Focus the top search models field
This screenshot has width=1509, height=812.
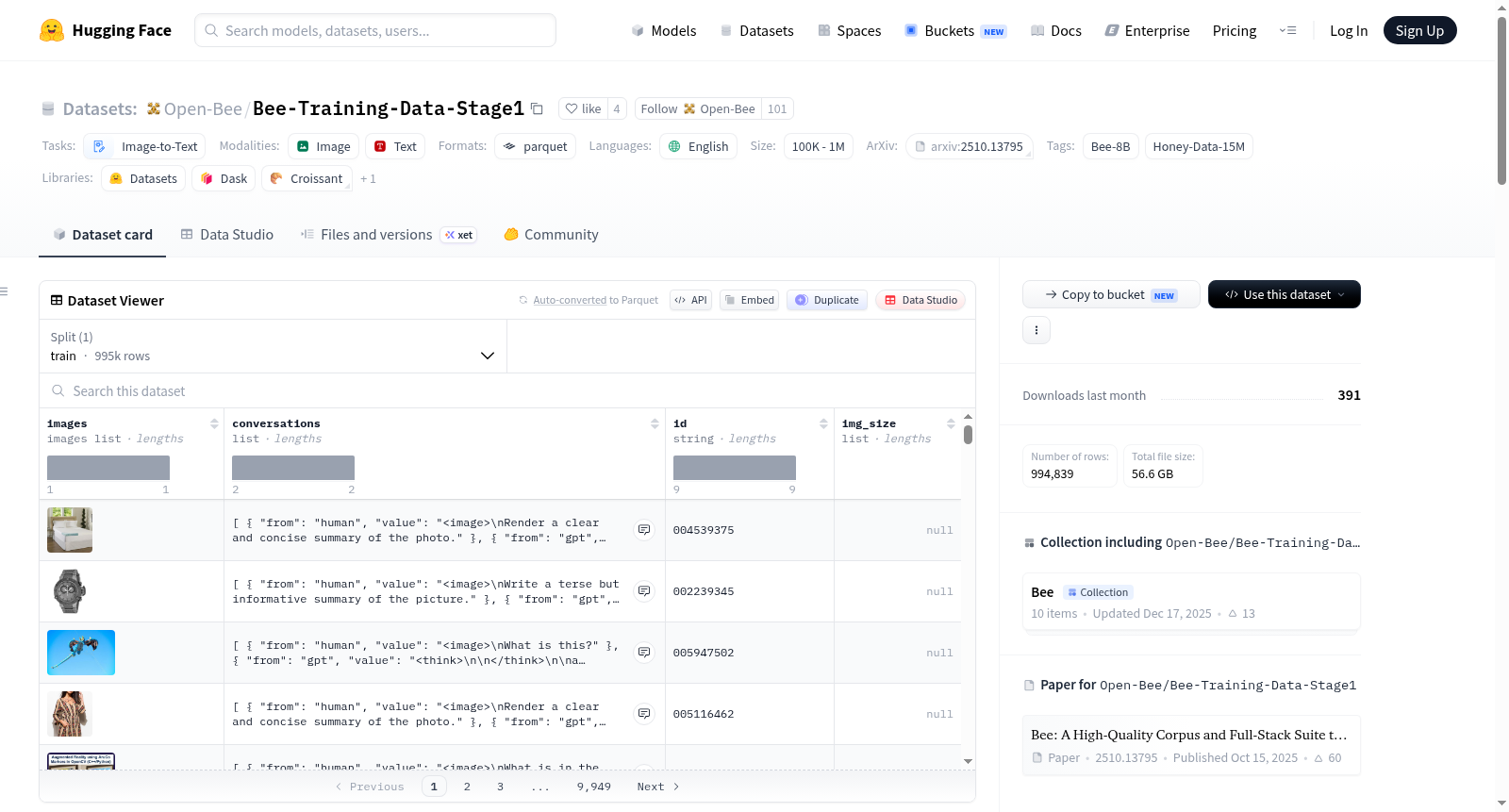pyautogui.click(x=375, y=30)
